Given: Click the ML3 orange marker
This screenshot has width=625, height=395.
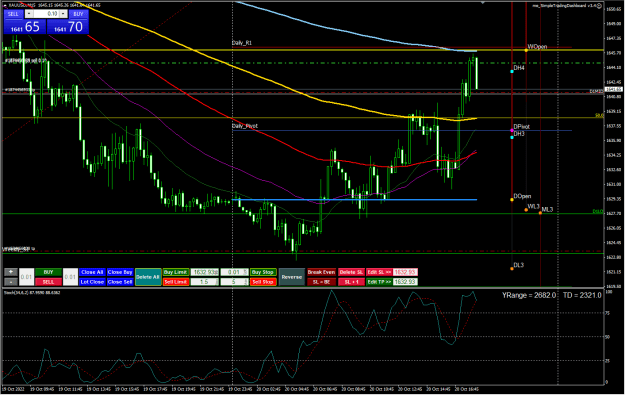Looking at the screenshot, I should point(540,213).
